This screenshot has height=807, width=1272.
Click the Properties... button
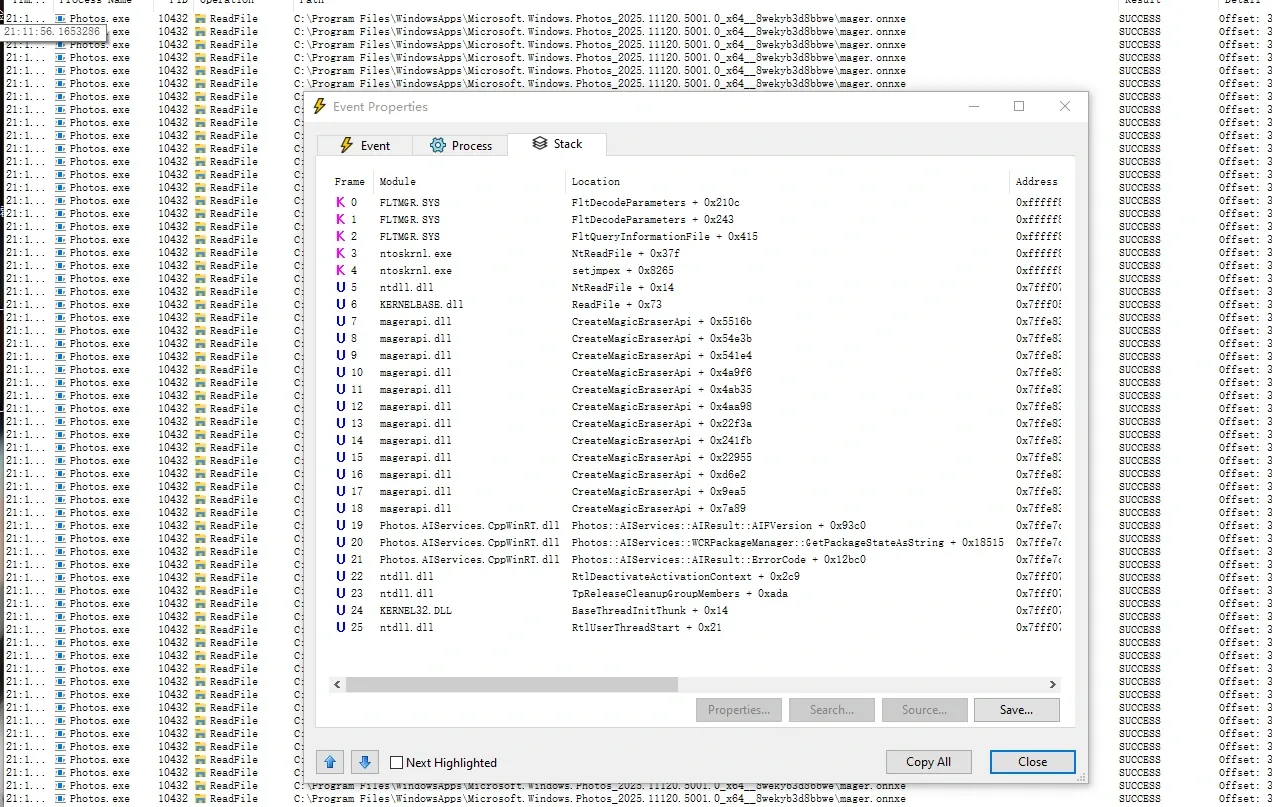(738, 710)
